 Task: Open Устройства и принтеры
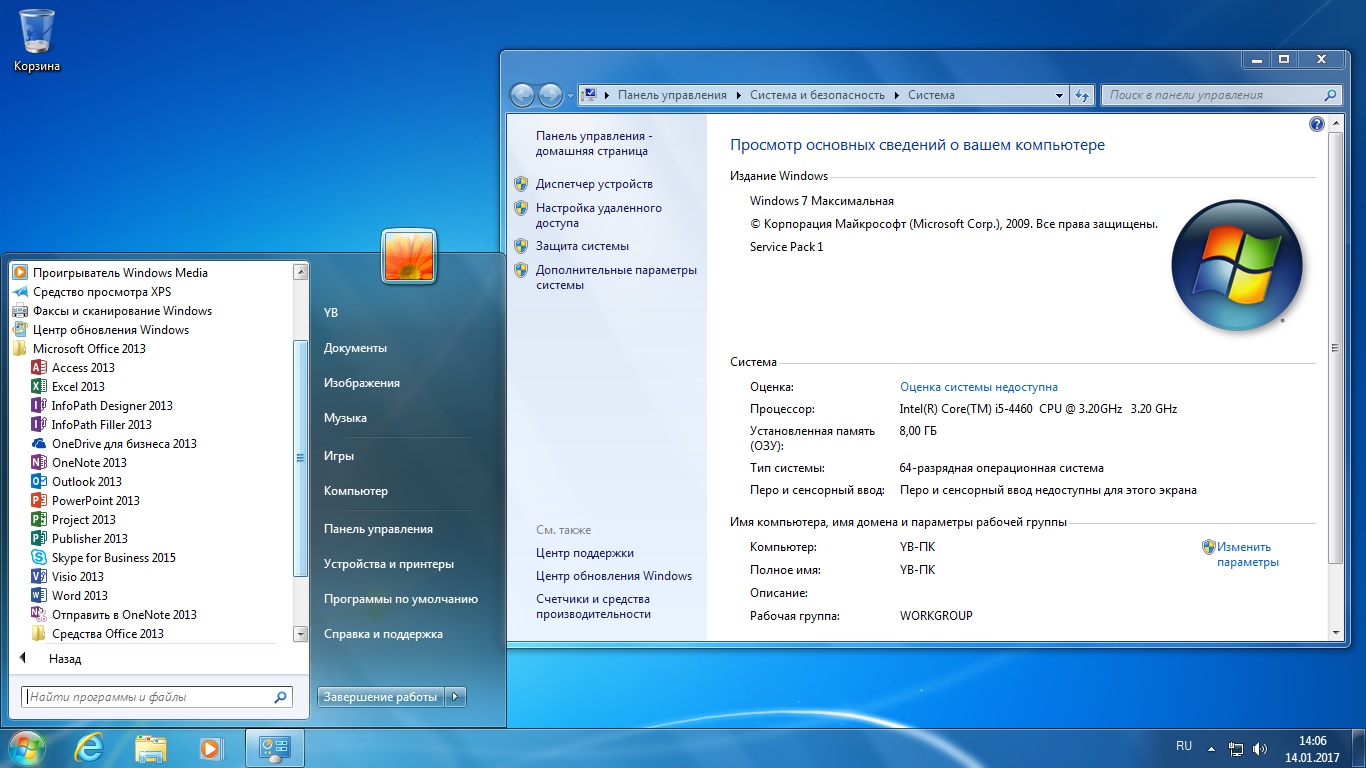coord(389,564)
